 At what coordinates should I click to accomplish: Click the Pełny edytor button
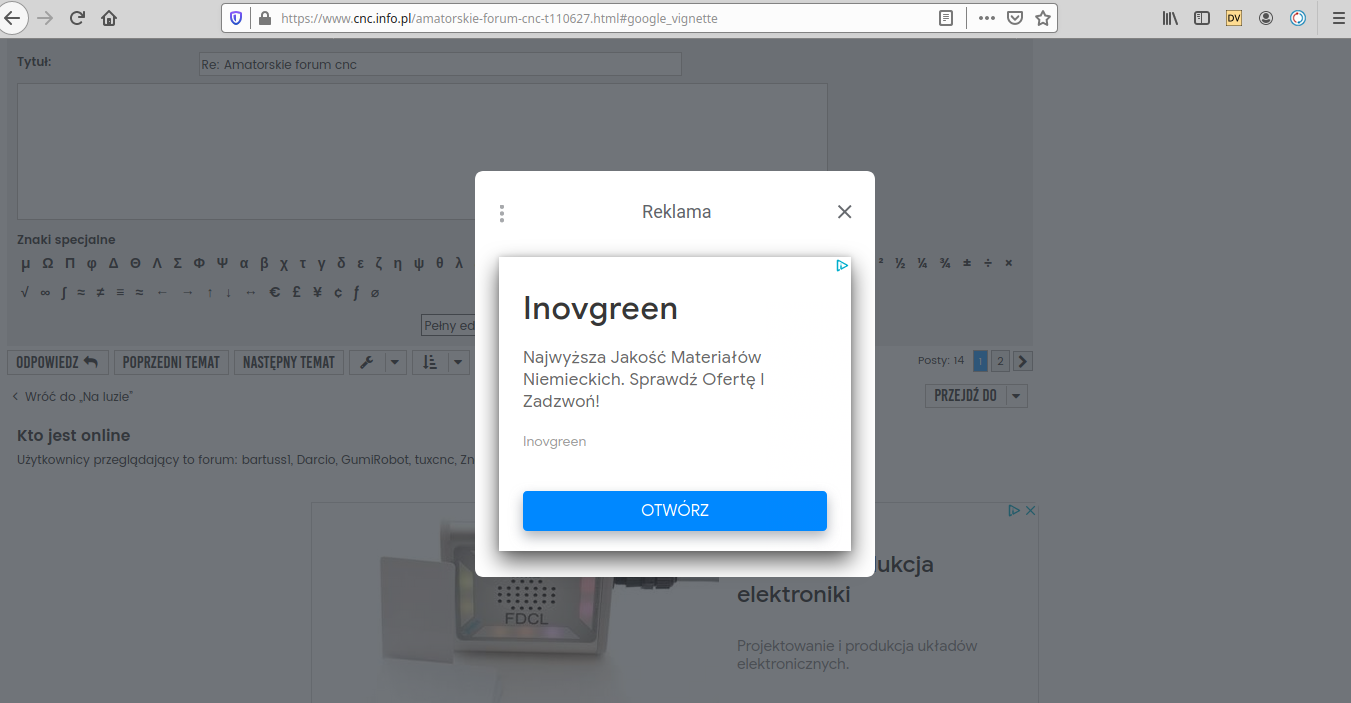[448, 325]
